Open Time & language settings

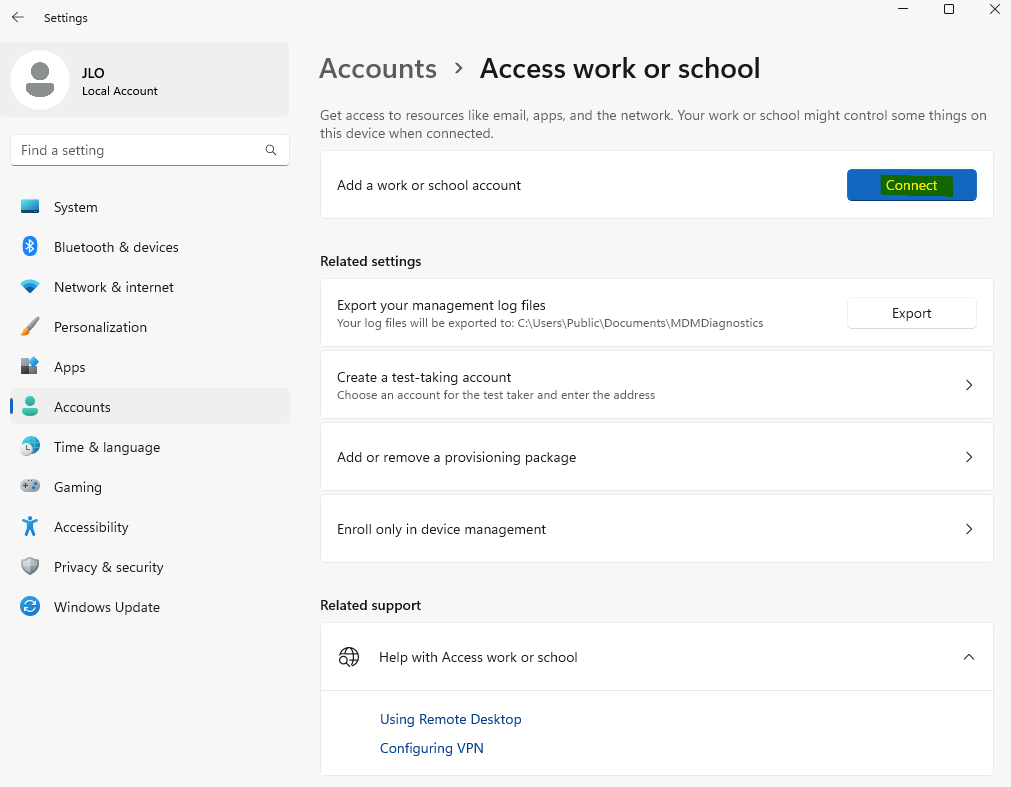[150, 447]
